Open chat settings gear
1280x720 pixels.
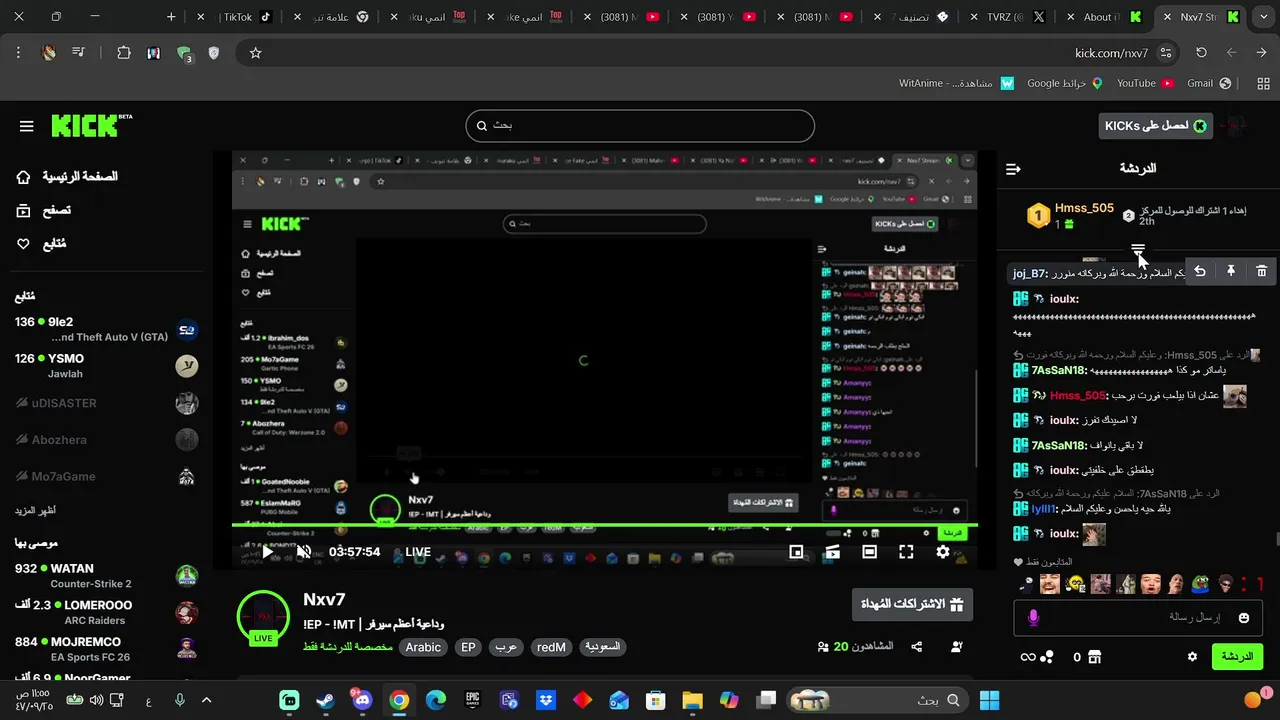[1192, 657]
